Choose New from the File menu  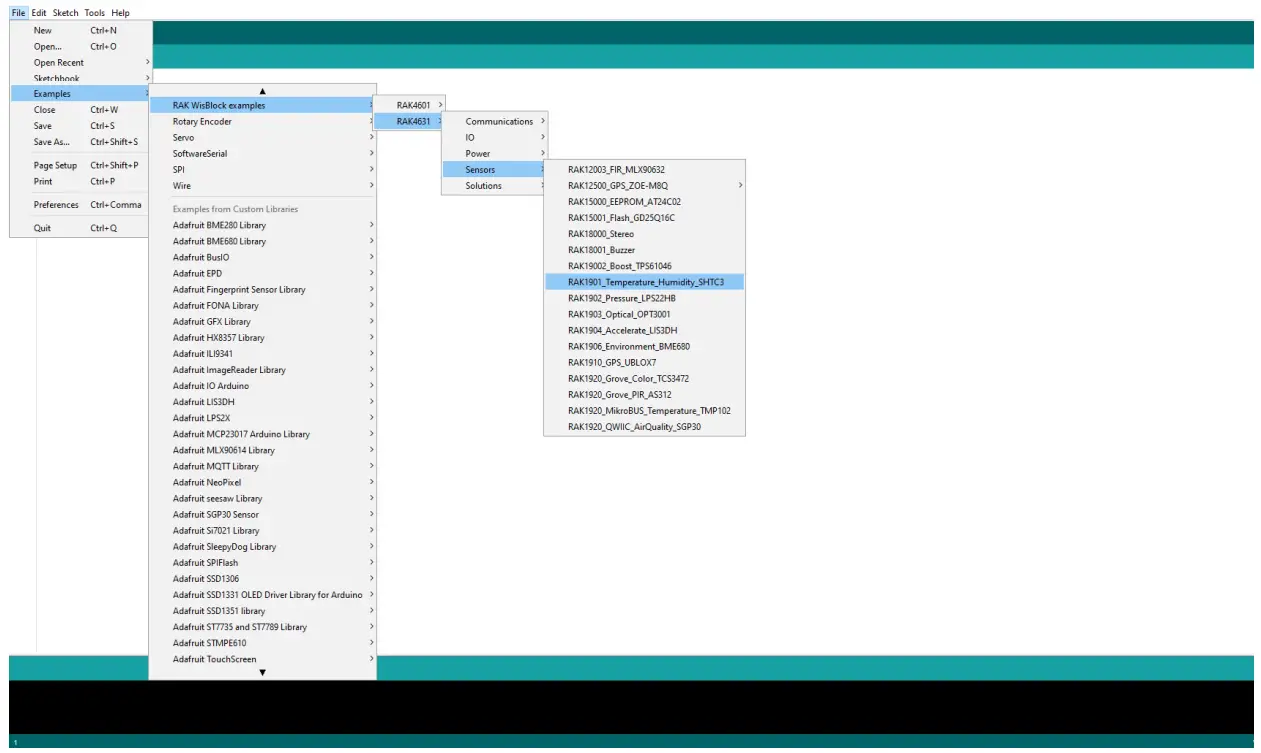[81, 30]
